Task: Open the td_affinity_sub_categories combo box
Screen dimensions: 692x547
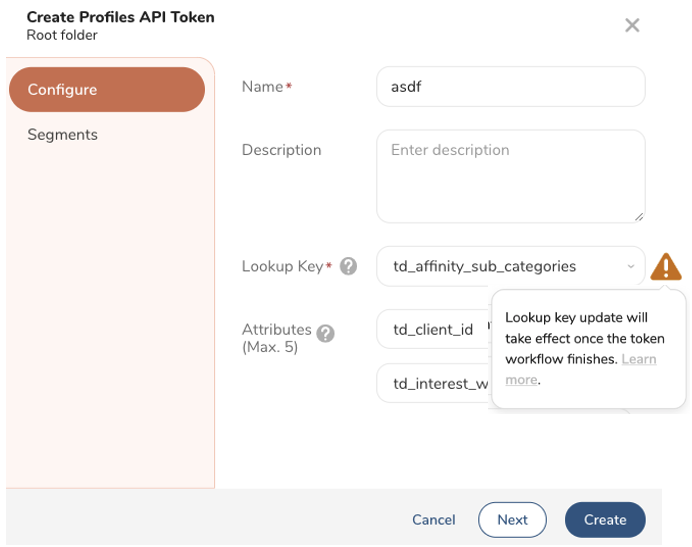Action: pos(500,267)
